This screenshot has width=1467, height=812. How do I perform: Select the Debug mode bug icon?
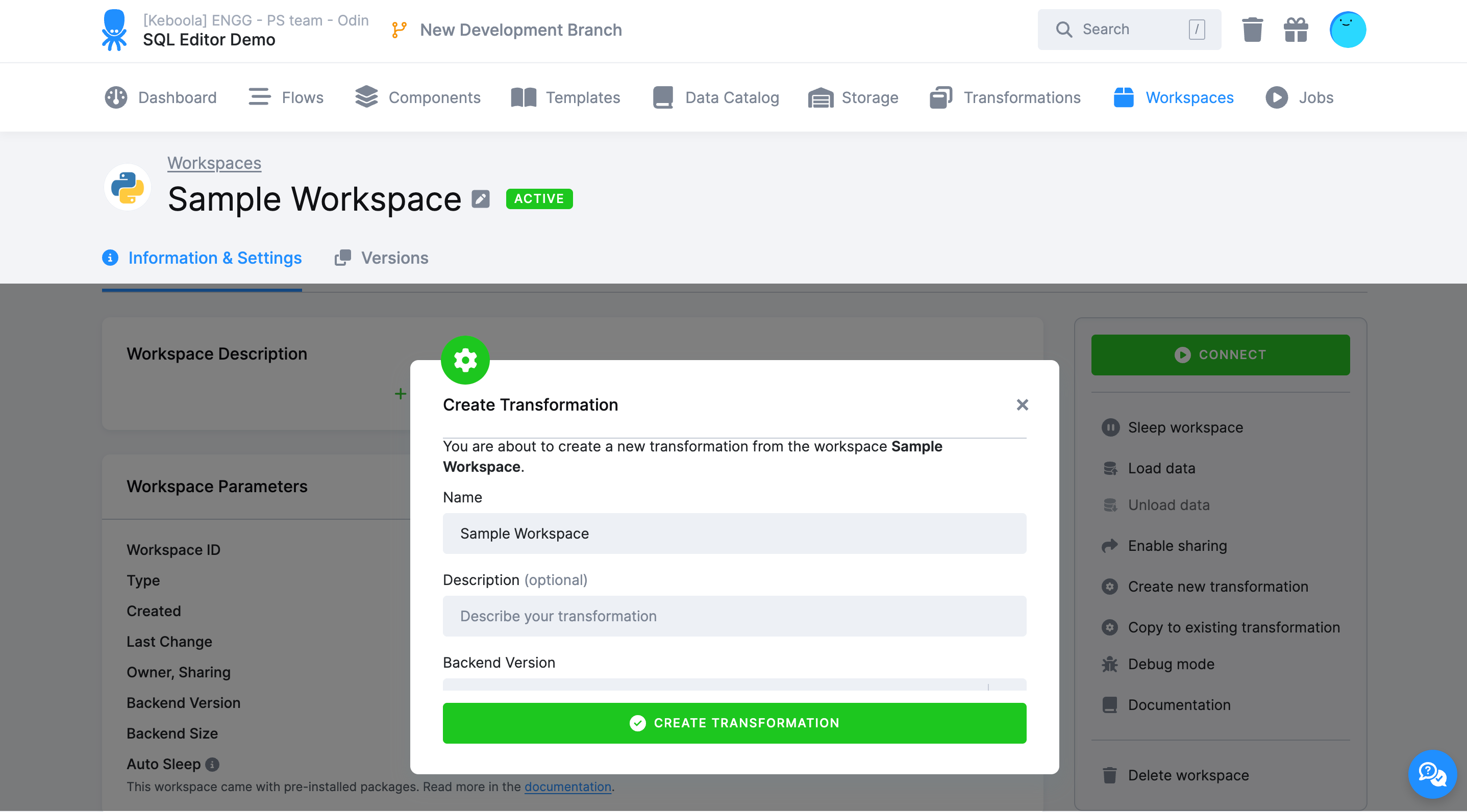(x=1110, y=664)
